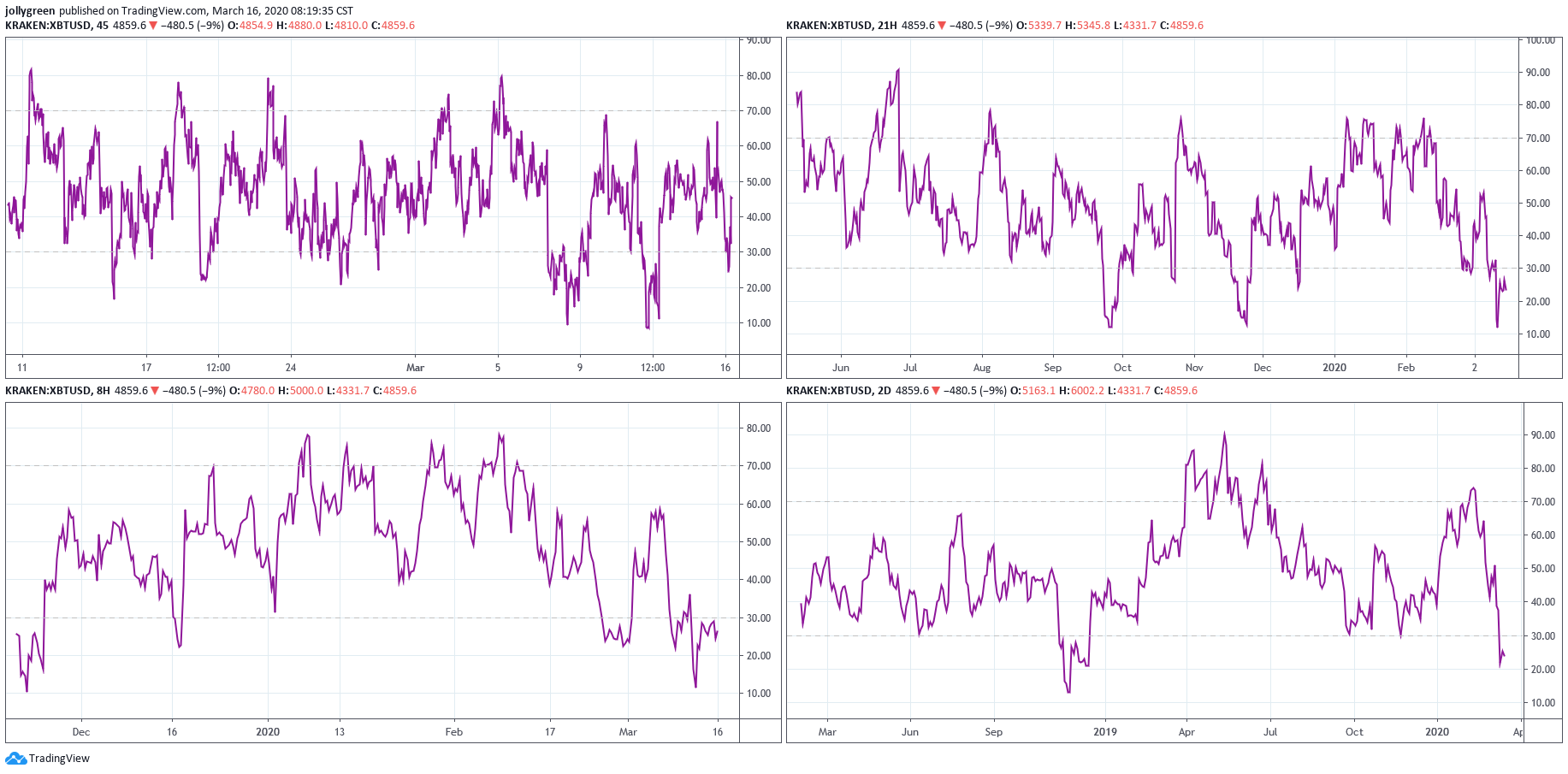Click the 9 date label on the 45 chart

click(x=580, y=368)
